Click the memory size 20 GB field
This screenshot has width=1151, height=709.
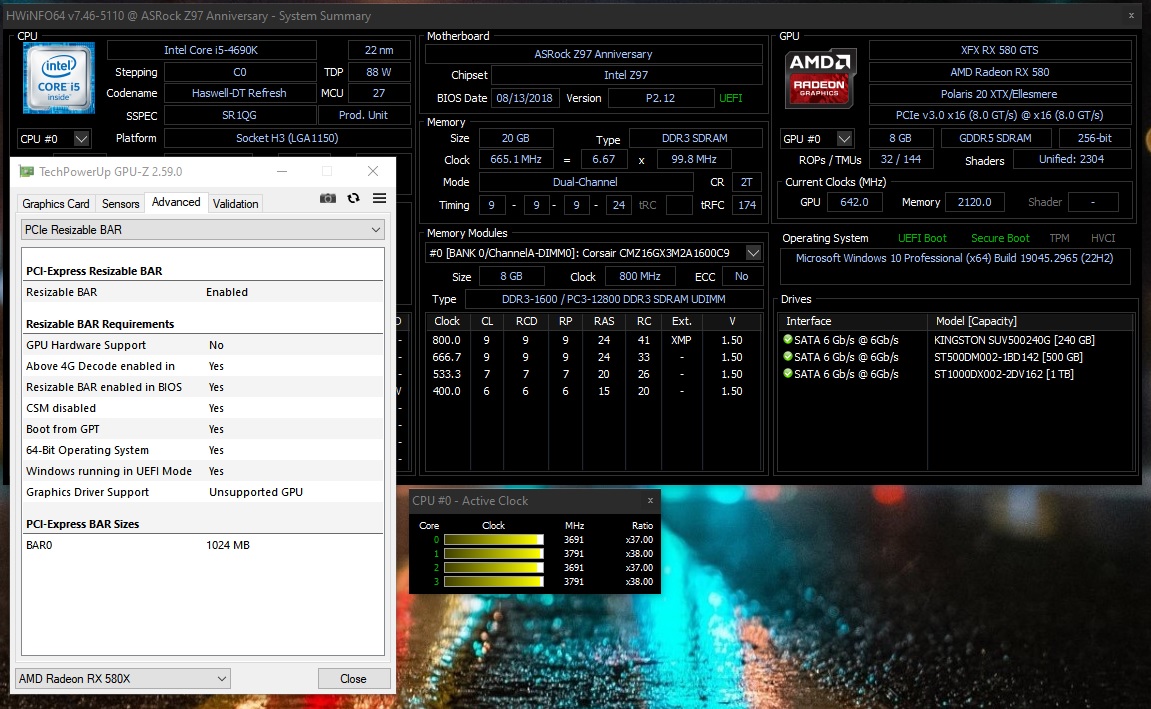click(x=515, y=138)
